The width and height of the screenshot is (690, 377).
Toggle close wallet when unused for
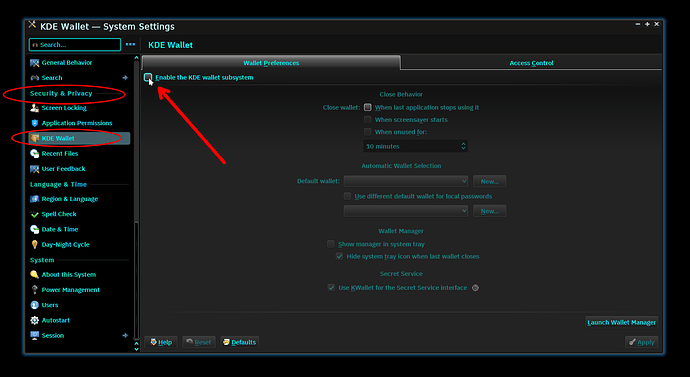tap(367, 132)
